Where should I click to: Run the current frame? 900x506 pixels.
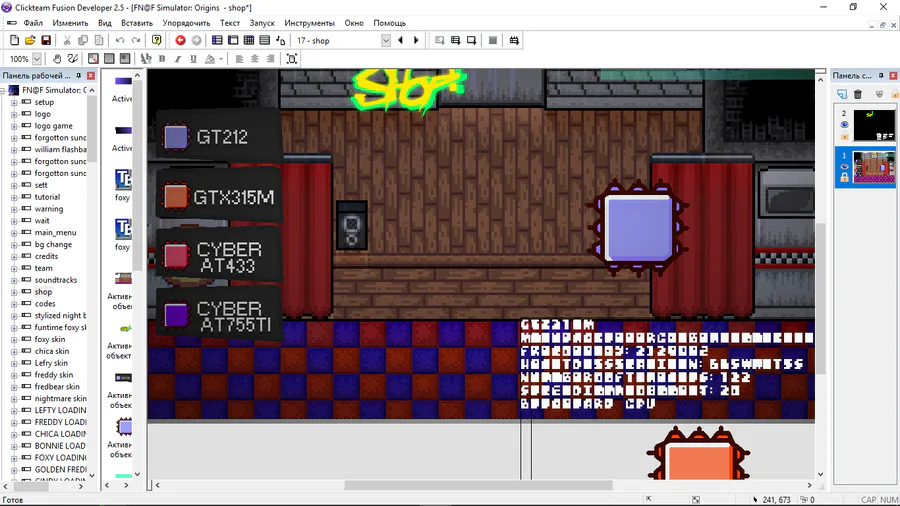pyautogui.click(x=471, y=40)
